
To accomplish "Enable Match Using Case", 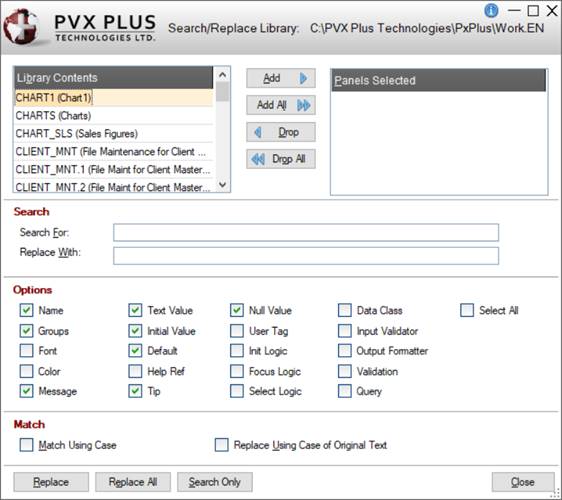I will 27,445.
